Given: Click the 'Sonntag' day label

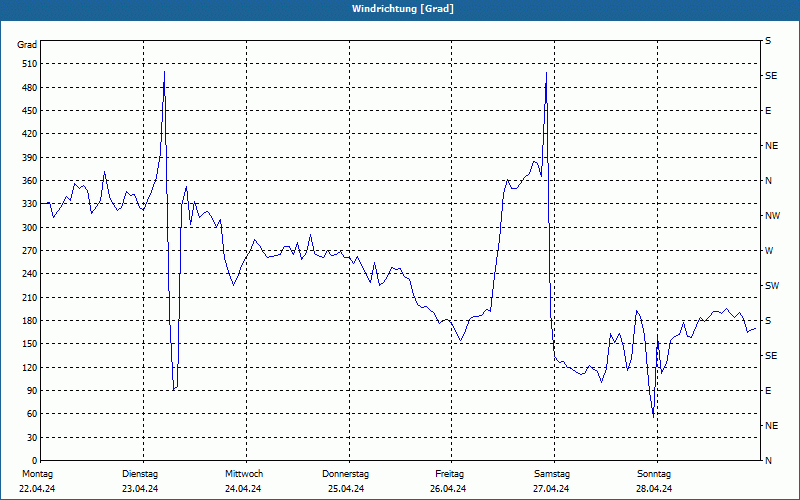Looking at the screenshot, I should [654, 474].
